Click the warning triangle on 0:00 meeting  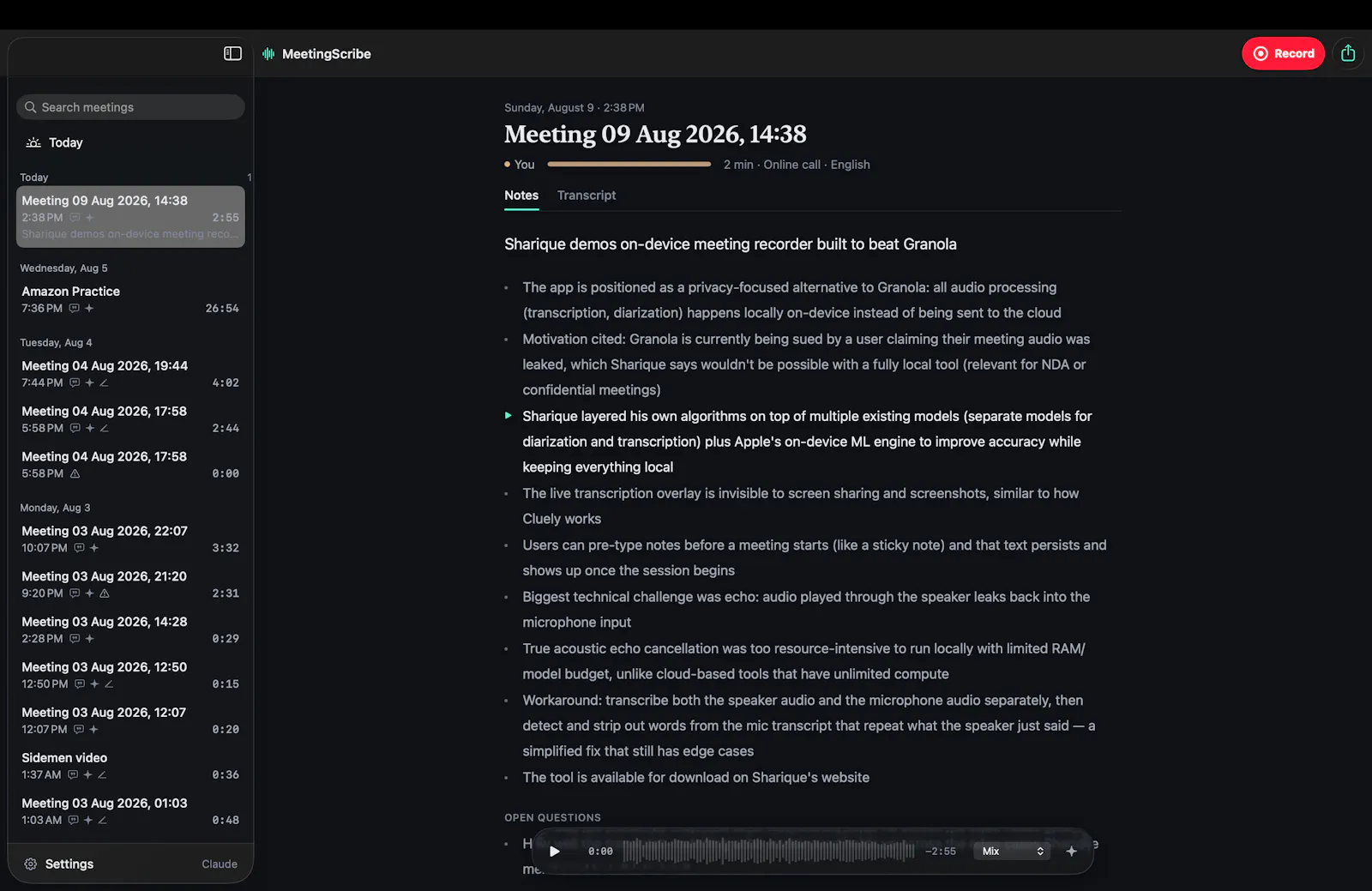pyautogui.click(x=75, y=473)
